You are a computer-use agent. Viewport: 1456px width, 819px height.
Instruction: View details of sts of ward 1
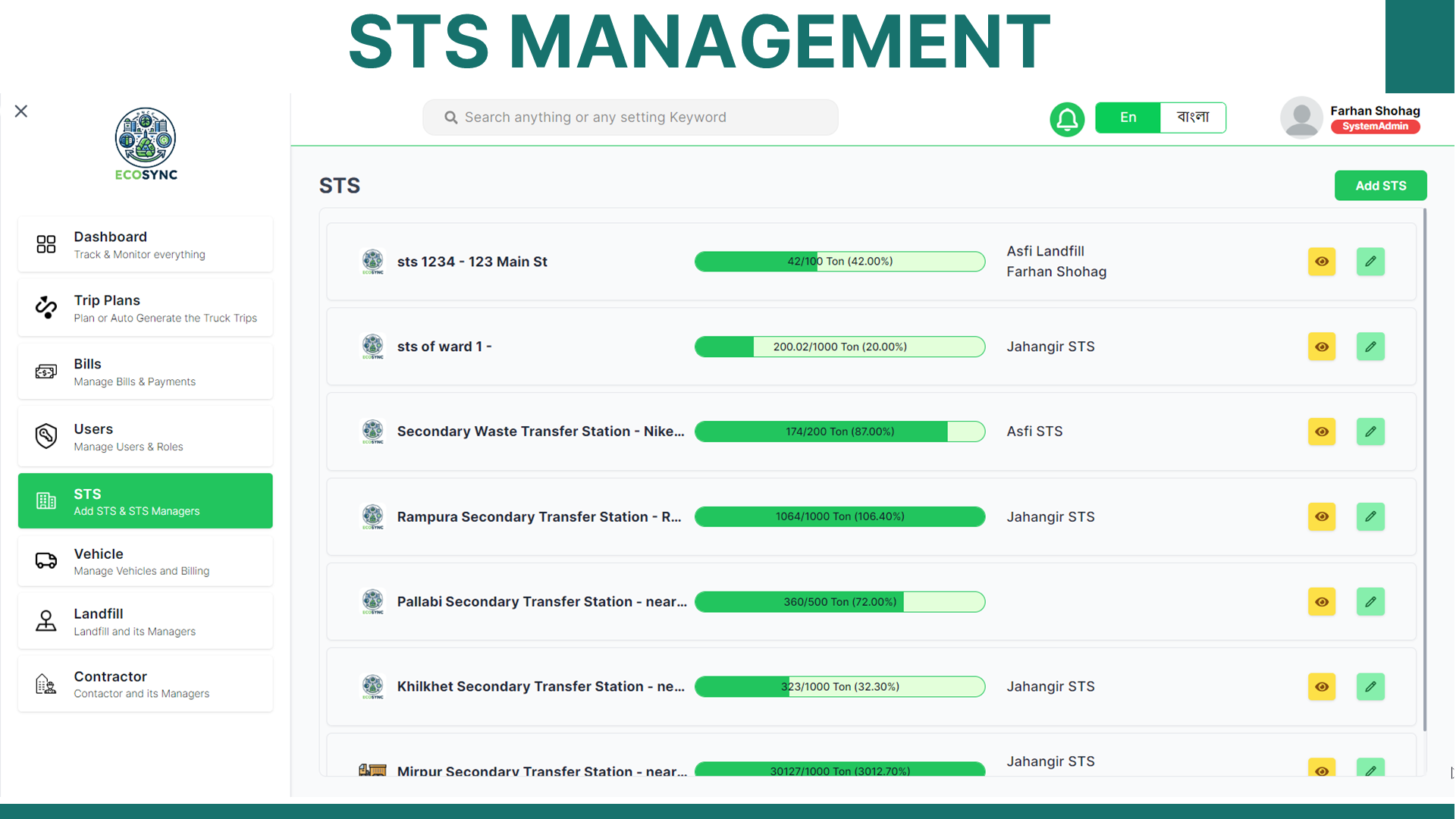pos(1321,347)
